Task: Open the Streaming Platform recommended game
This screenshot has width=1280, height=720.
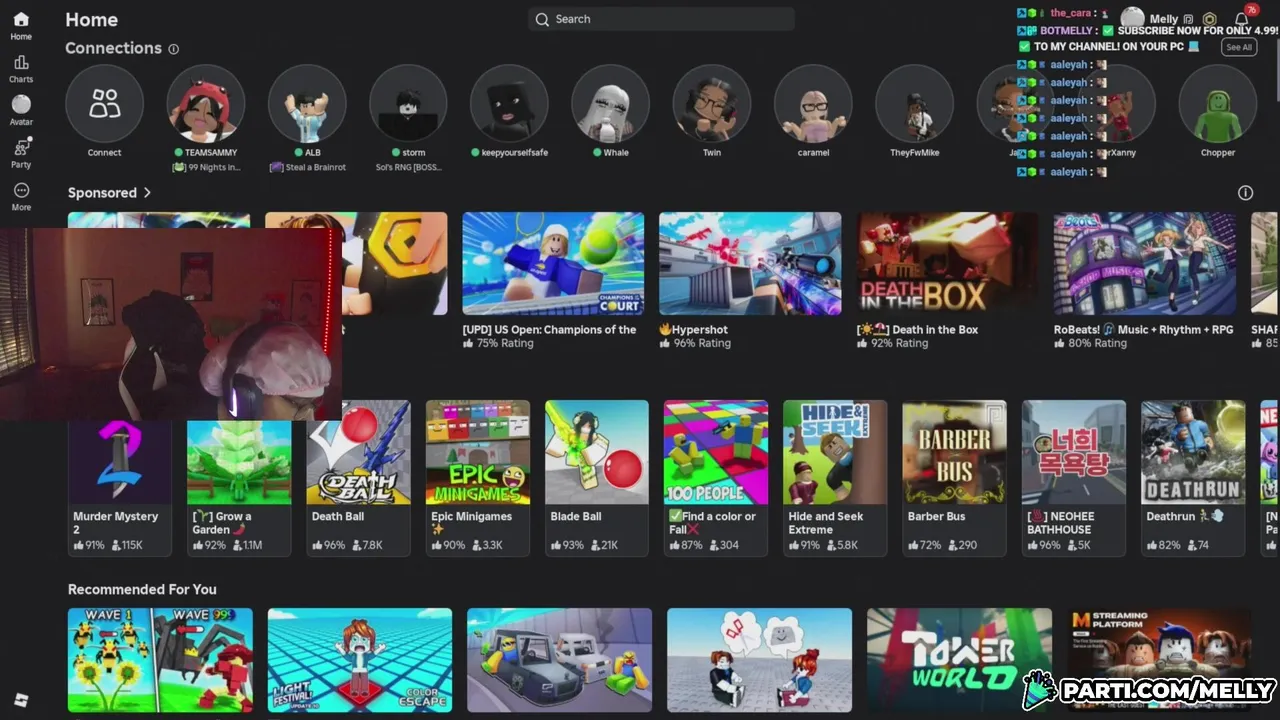Action: [1159, 660]
